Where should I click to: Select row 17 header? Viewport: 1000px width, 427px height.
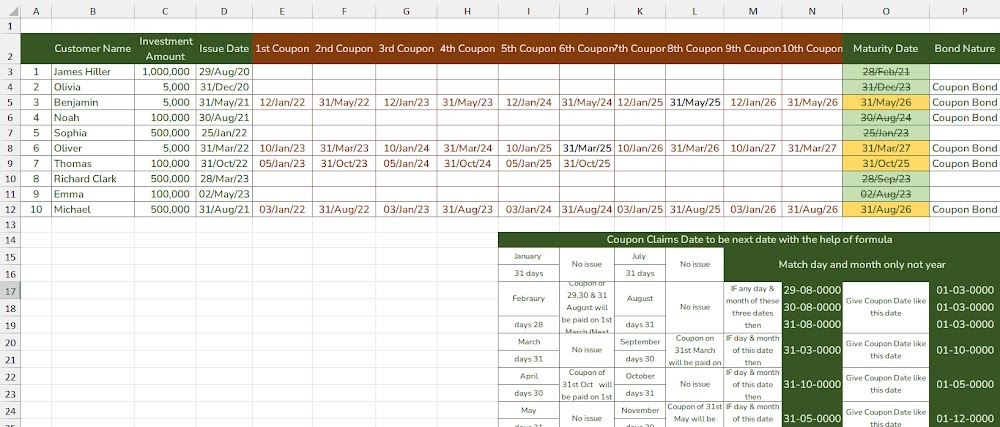click(10, 290)
